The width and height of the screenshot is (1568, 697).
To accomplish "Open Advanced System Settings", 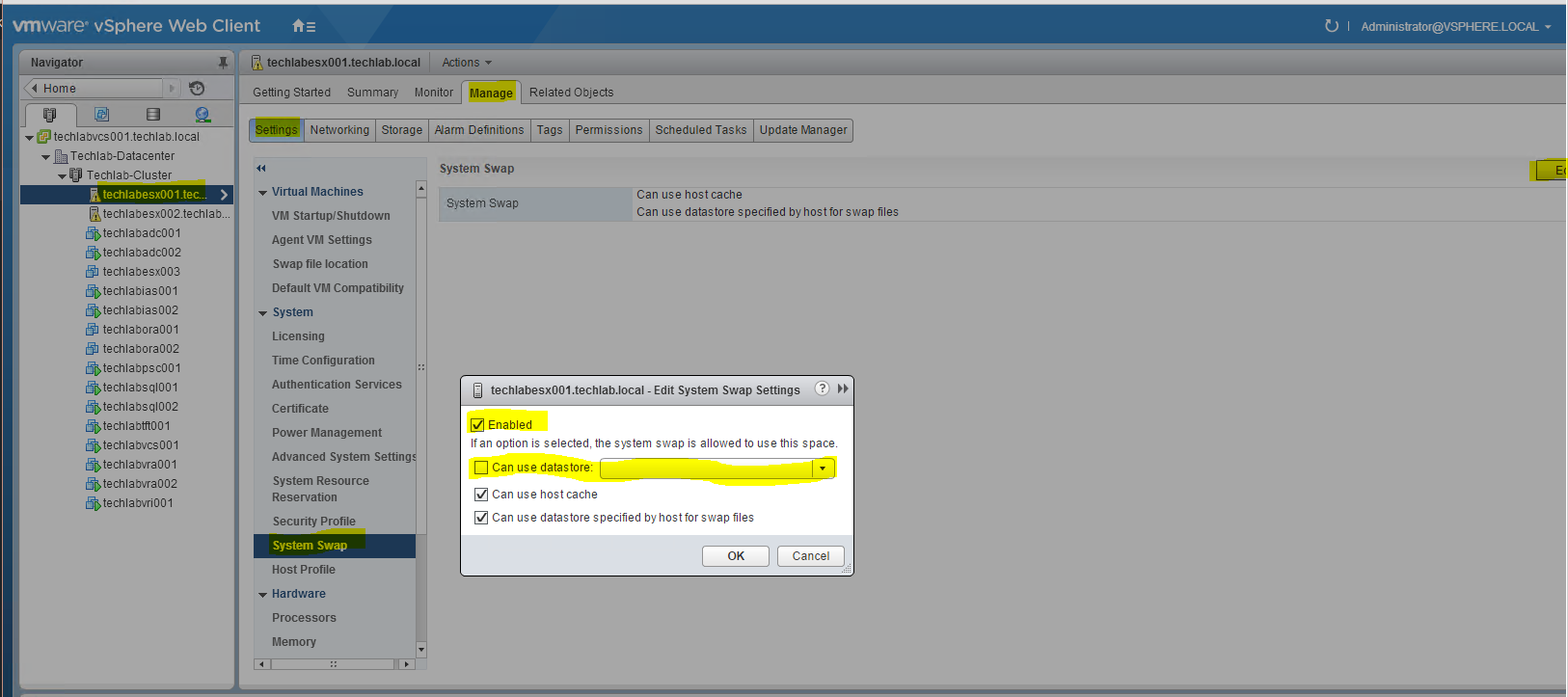I will 343,457.
